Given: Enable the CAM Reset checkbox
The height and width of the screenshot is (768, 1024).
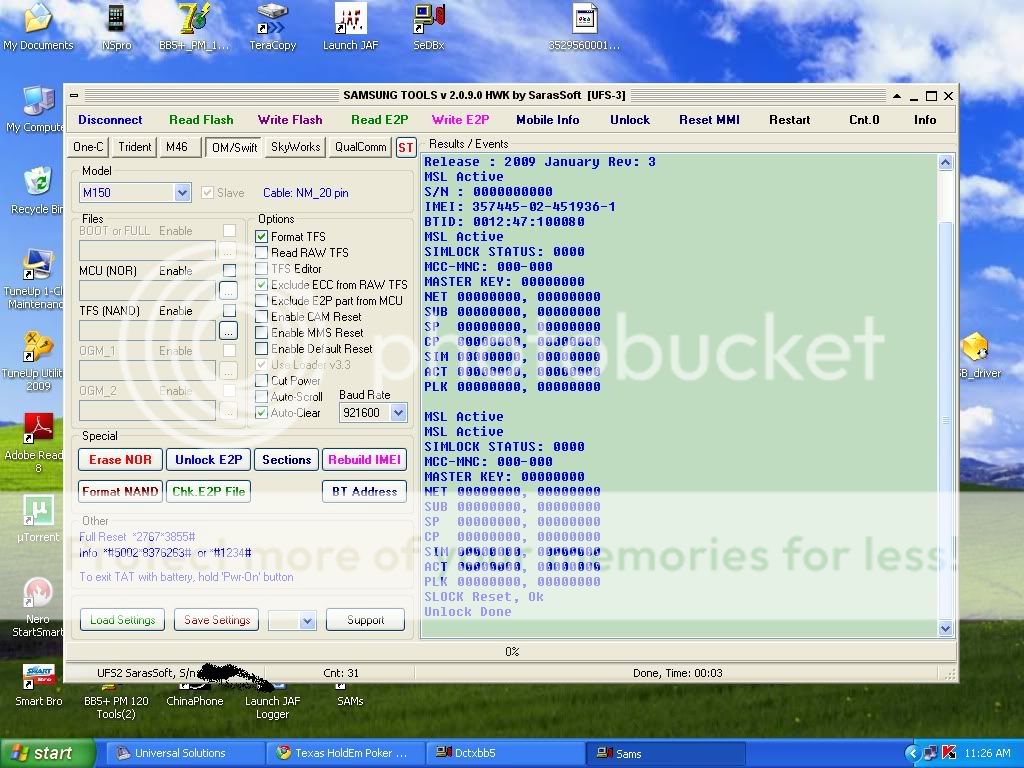Looking at the screenshot, I should coord(261,316).
